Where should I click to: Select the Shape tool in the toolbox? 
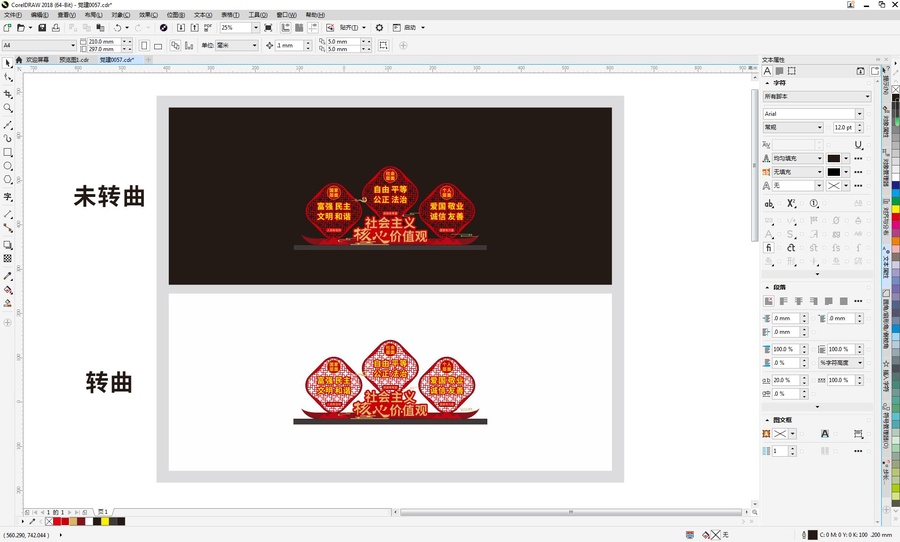(x=7, y=78)
